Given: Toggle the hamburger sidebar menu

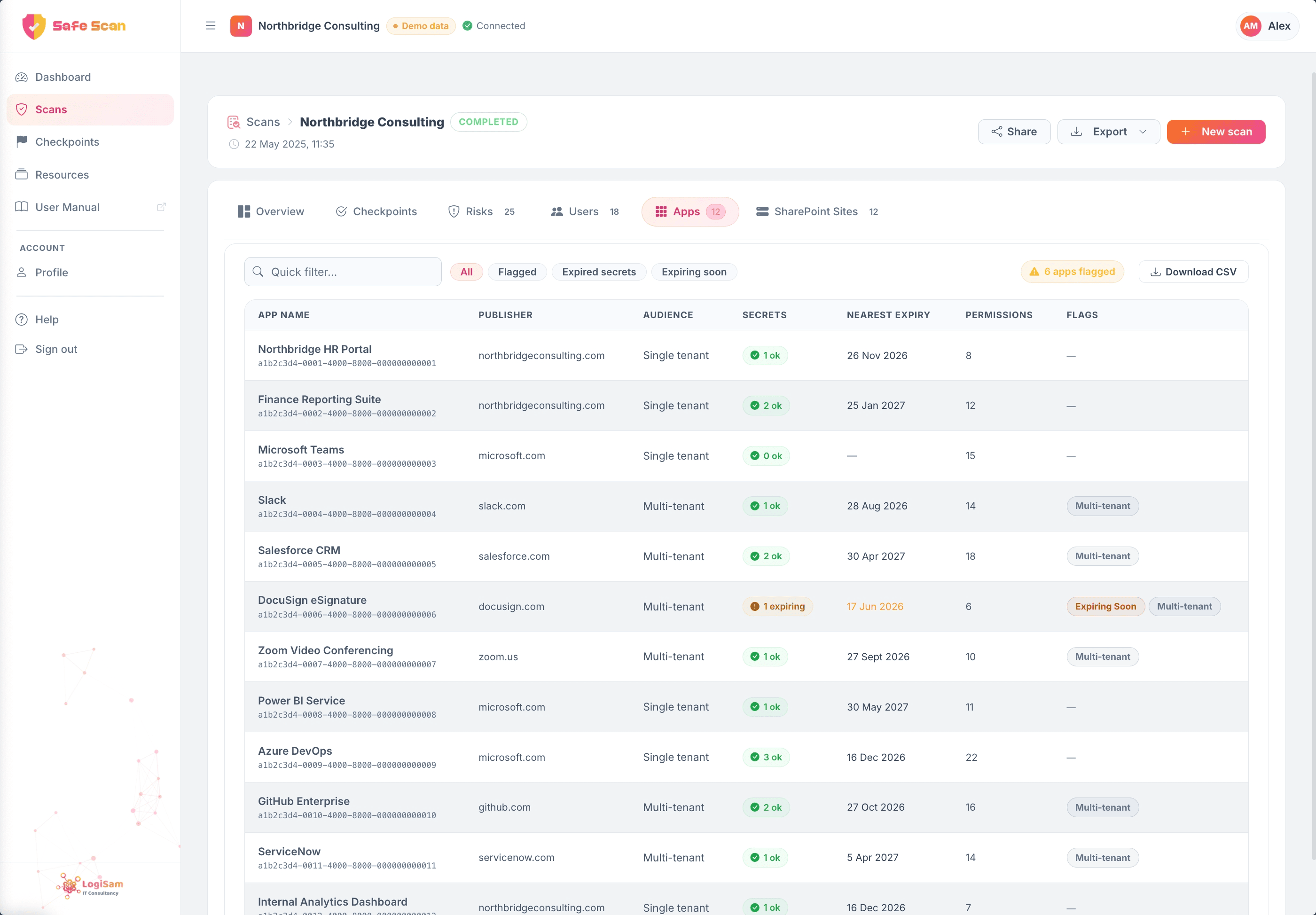Looking at the screenshot, I should pyautogui.click(x=211, y=26).
